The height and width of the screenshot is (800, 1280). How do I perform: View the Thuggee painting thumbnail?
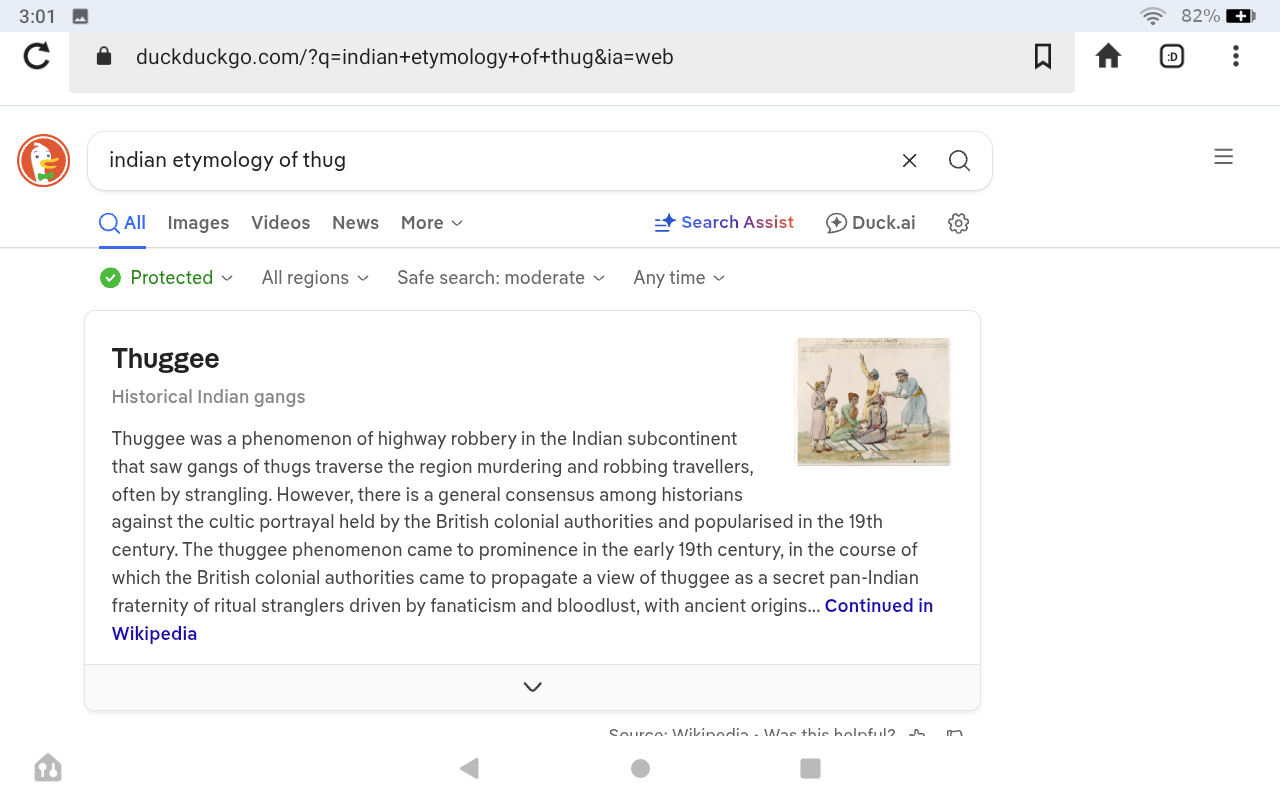(872, 401)
